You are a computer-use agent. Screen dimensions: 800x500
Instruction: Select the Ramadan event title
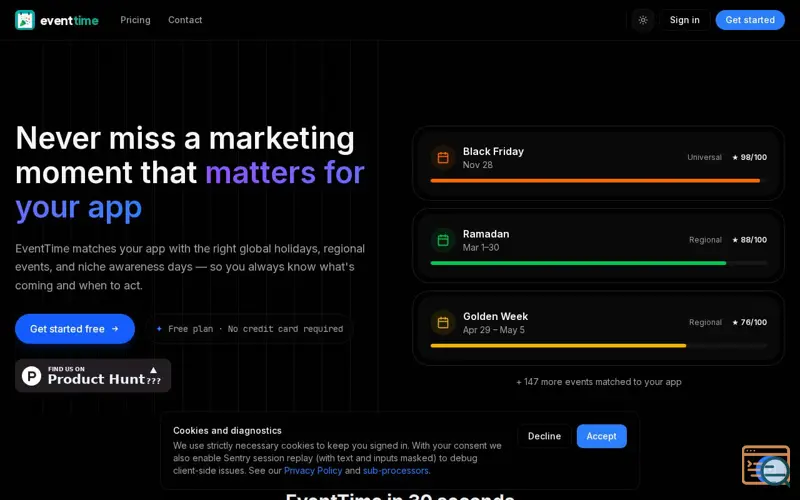pos(486,234)
